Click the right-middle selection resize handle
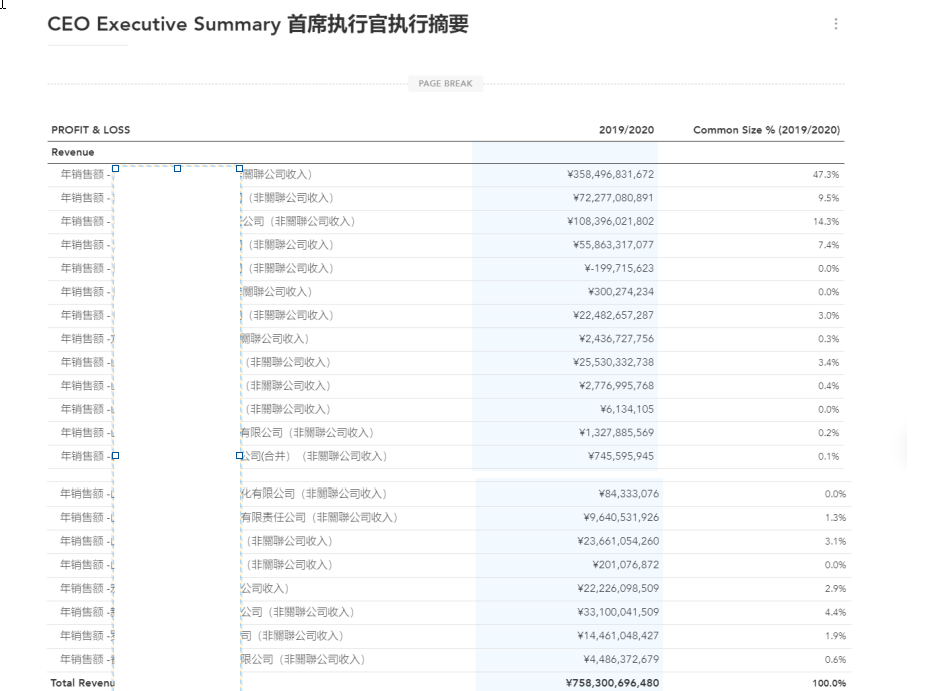928x691 pixels. (239, 455)
